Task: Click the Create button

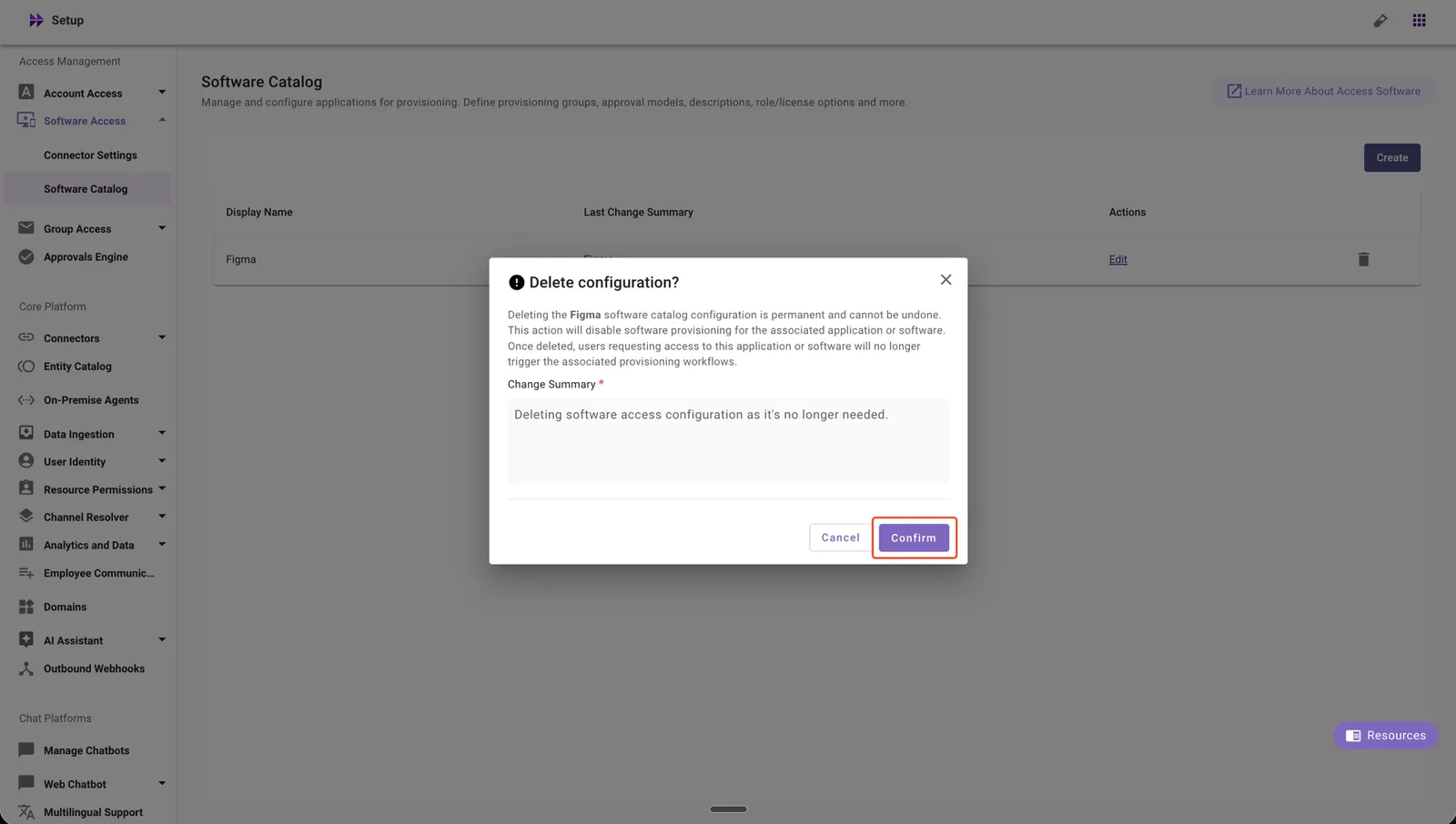Action: click(1391, 157)
